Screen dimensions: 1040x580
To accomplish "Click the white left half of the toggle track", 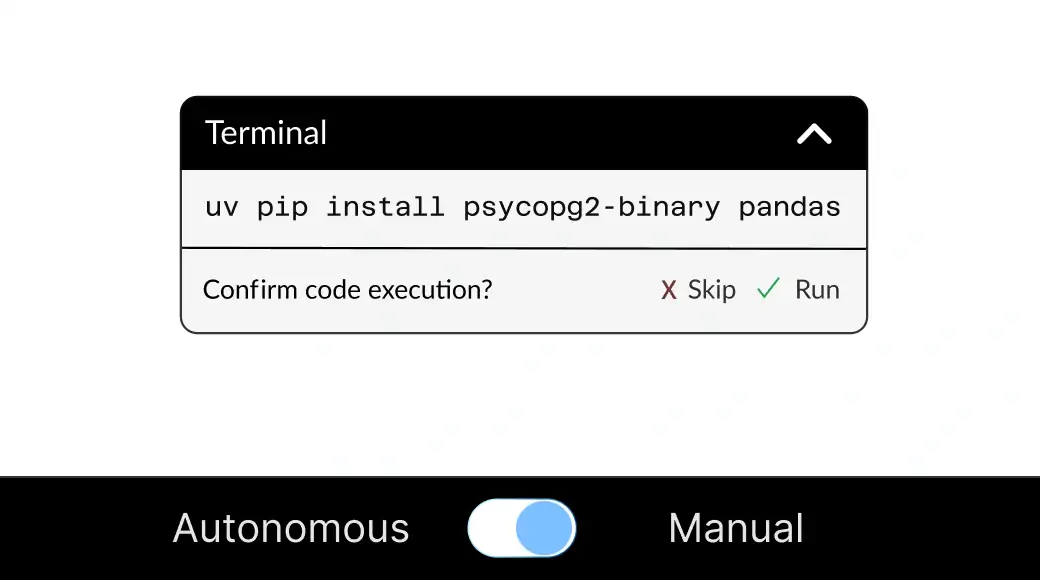I will click(x=492, y=528).
